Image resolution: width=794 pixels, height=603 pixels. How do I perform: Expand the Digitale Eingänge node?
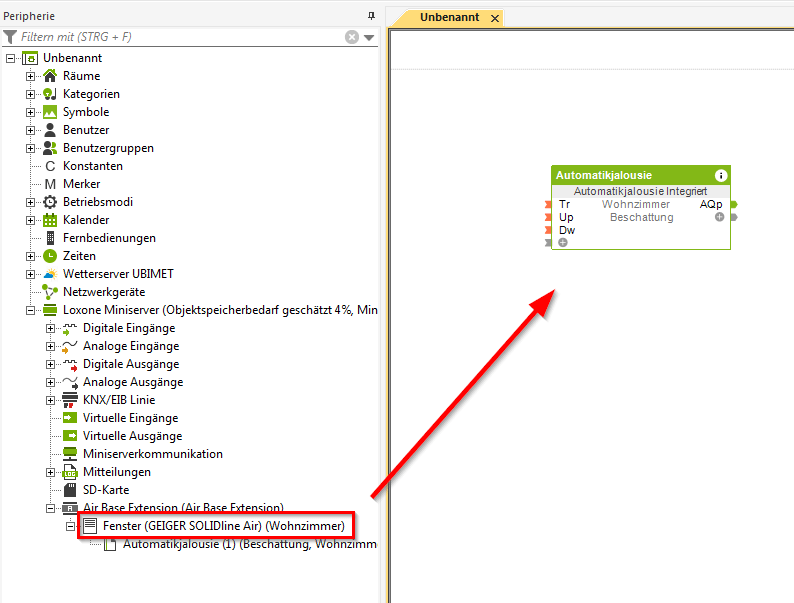pos(50,328)
